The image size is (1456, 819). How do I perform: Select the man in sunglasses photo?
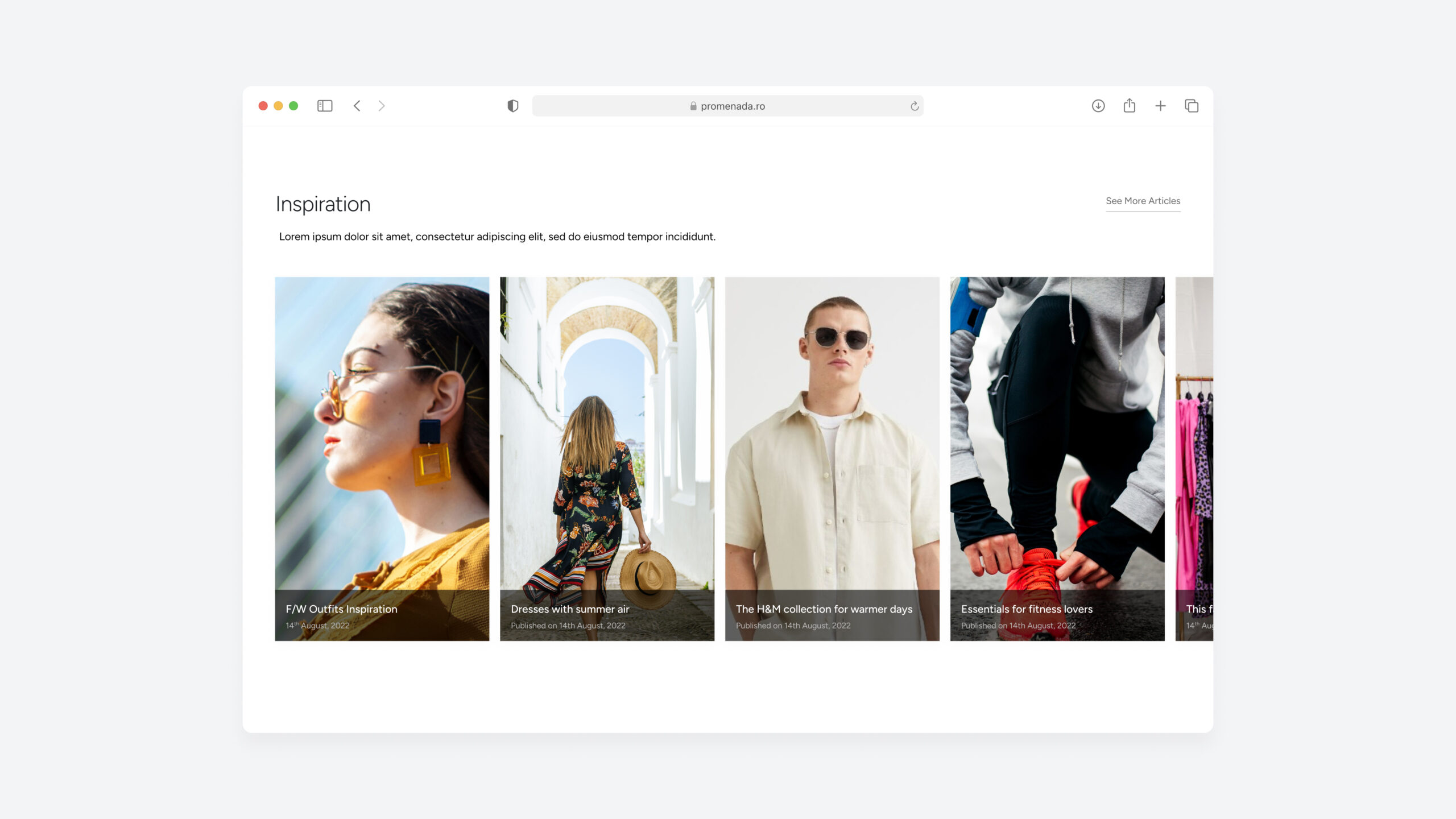coord(832,432)
